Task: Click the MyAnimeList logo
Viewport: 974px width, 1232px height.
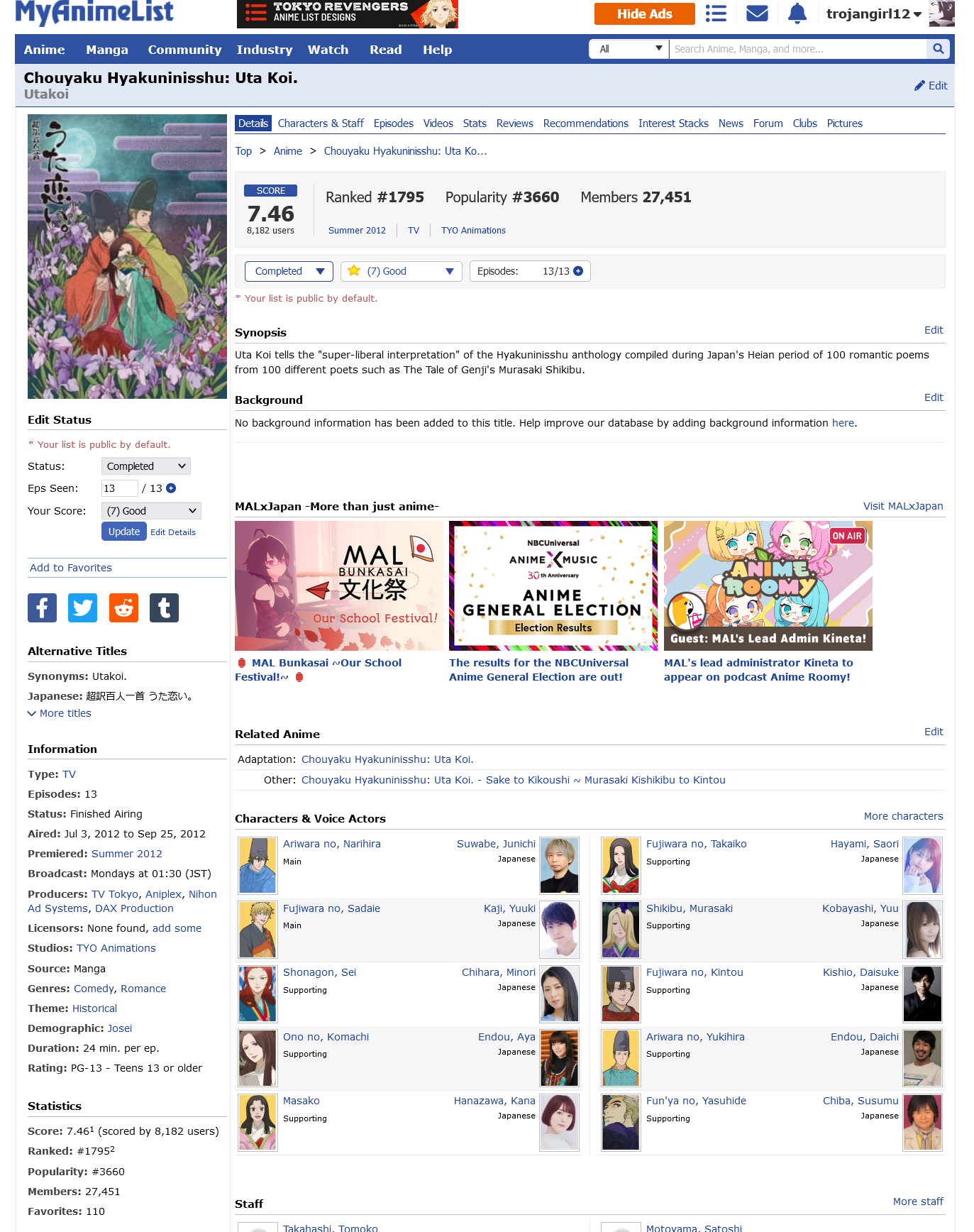Action: tap(94, 12)
